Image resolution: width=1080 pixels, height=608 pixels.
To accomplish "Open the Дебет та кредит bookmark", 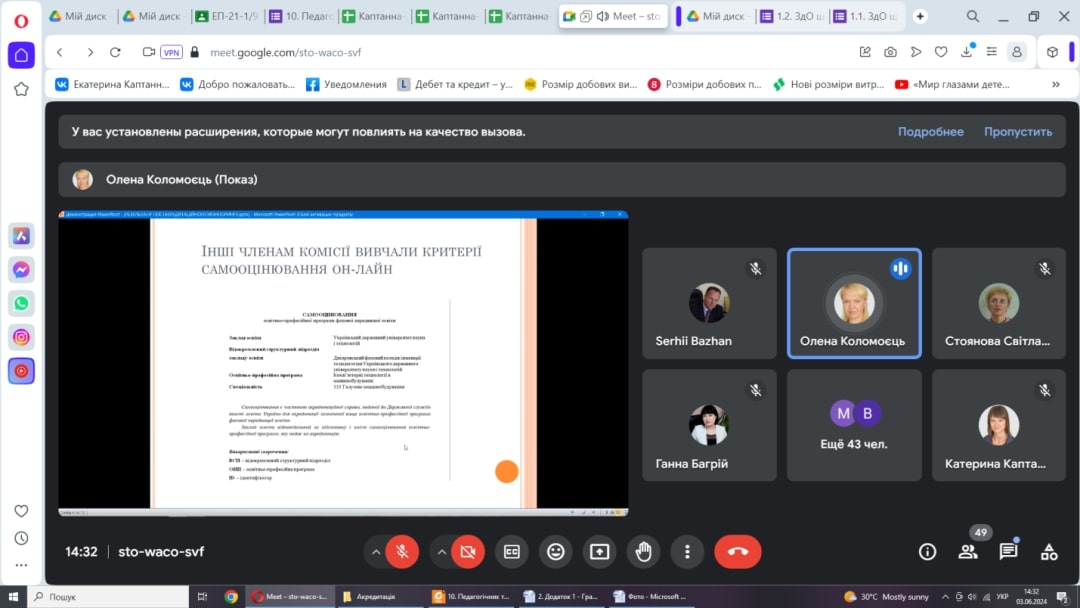I will (x=455, y=84).
